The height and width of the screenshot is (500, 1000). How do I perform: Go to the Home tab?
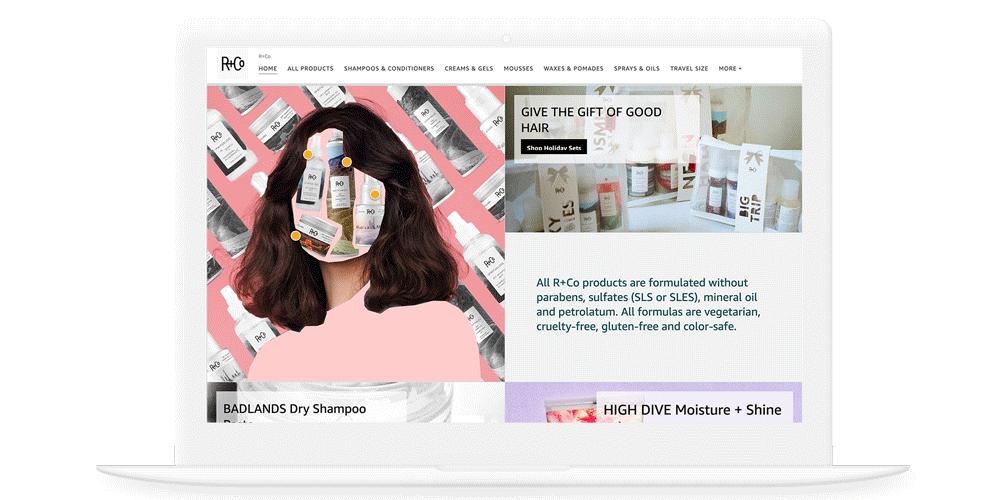coord(268,69)
